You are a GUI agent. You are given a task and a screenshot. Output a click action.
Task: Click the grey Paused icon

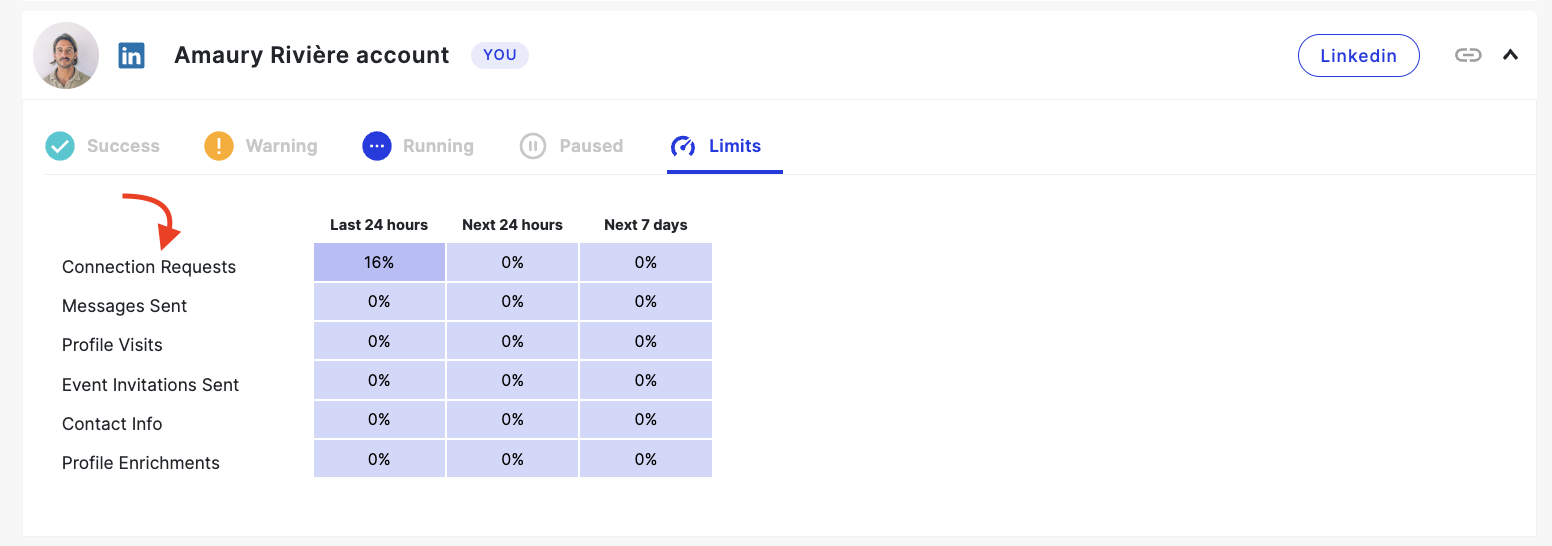[533, 146]
